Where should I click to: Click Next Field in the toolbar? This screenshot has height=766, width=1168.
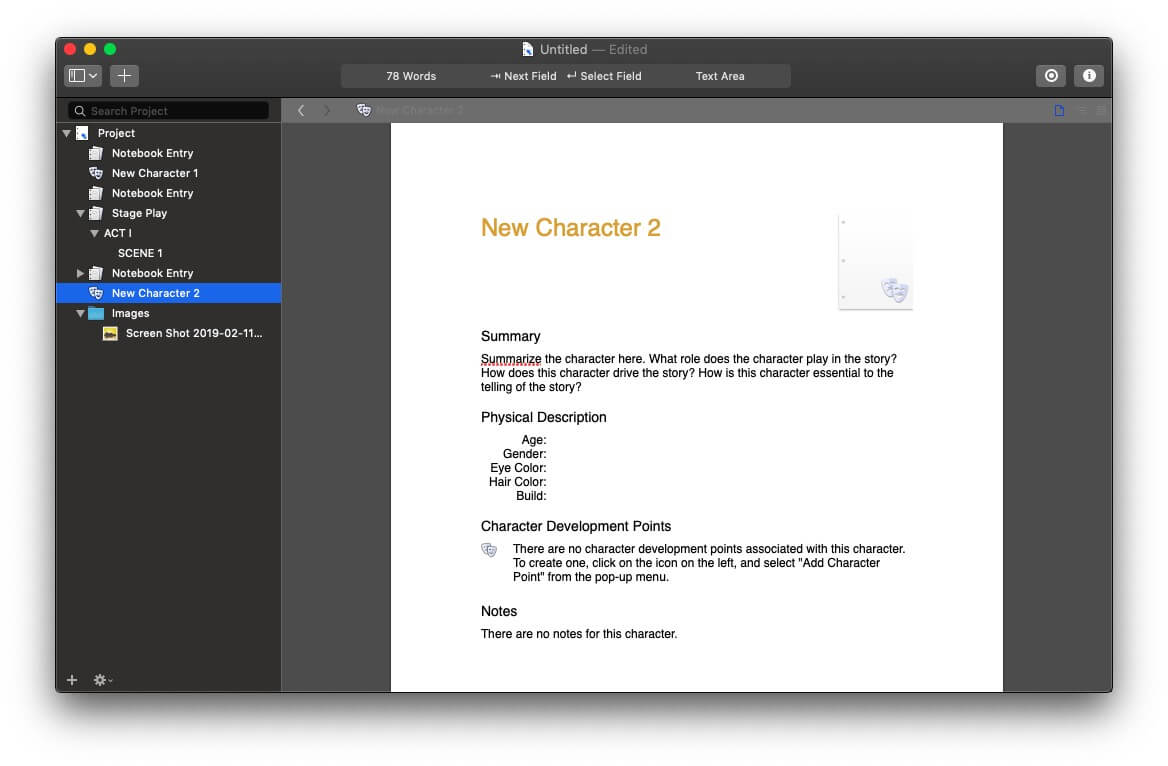tap(523, 76)
